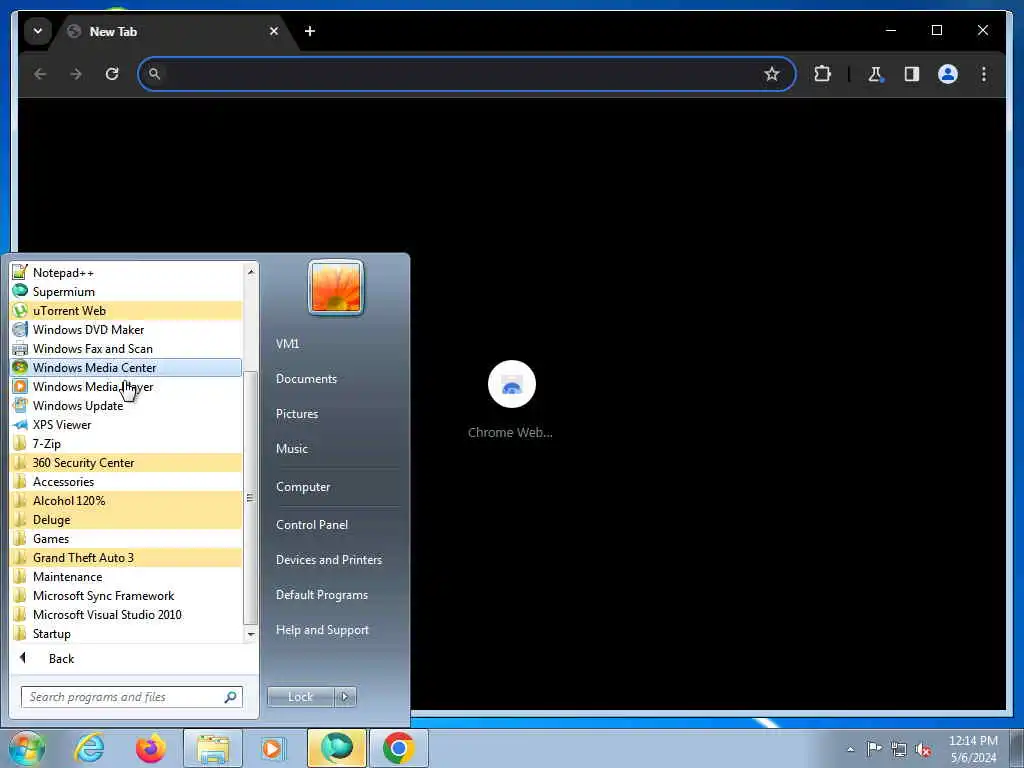Open Windows Media Player in Start menu list
This screenshot has width=1024, height=768.
[126, 387]
